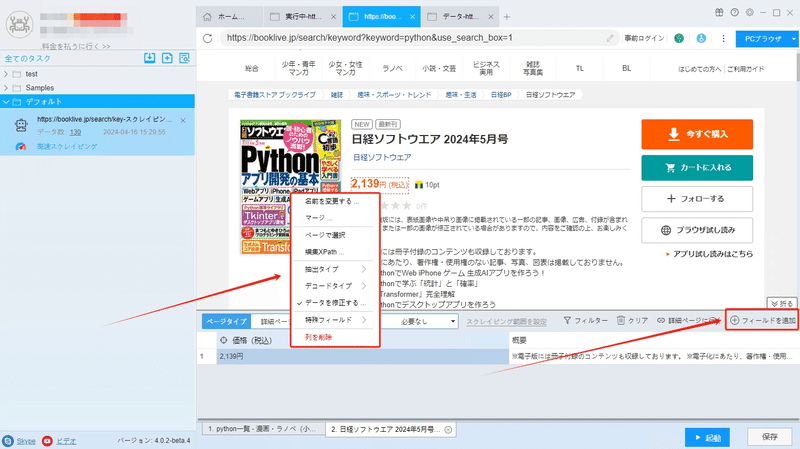Click the 保存 save button
Image resolution: width=800 pixels, height=449 pixels.
[769, 437]
